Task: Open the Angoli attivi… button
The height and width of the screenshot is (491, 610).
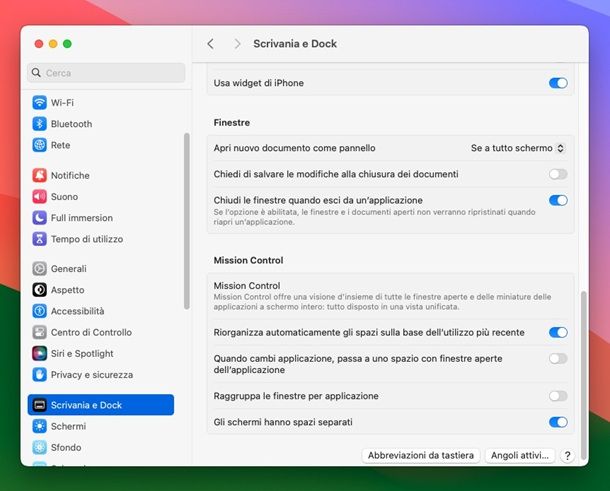Action: click(520, 455)
